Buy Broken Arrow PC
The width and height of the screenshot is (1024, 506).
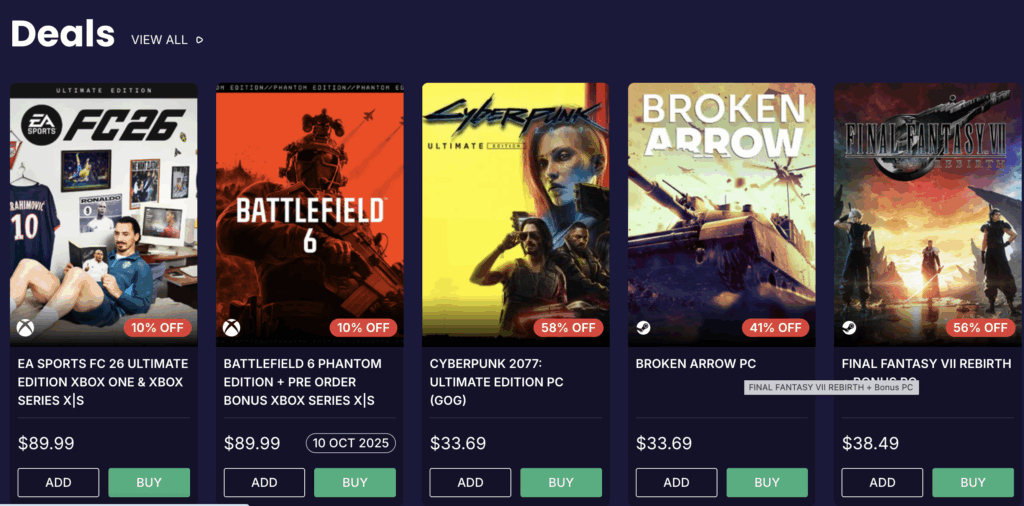[767, 482]
